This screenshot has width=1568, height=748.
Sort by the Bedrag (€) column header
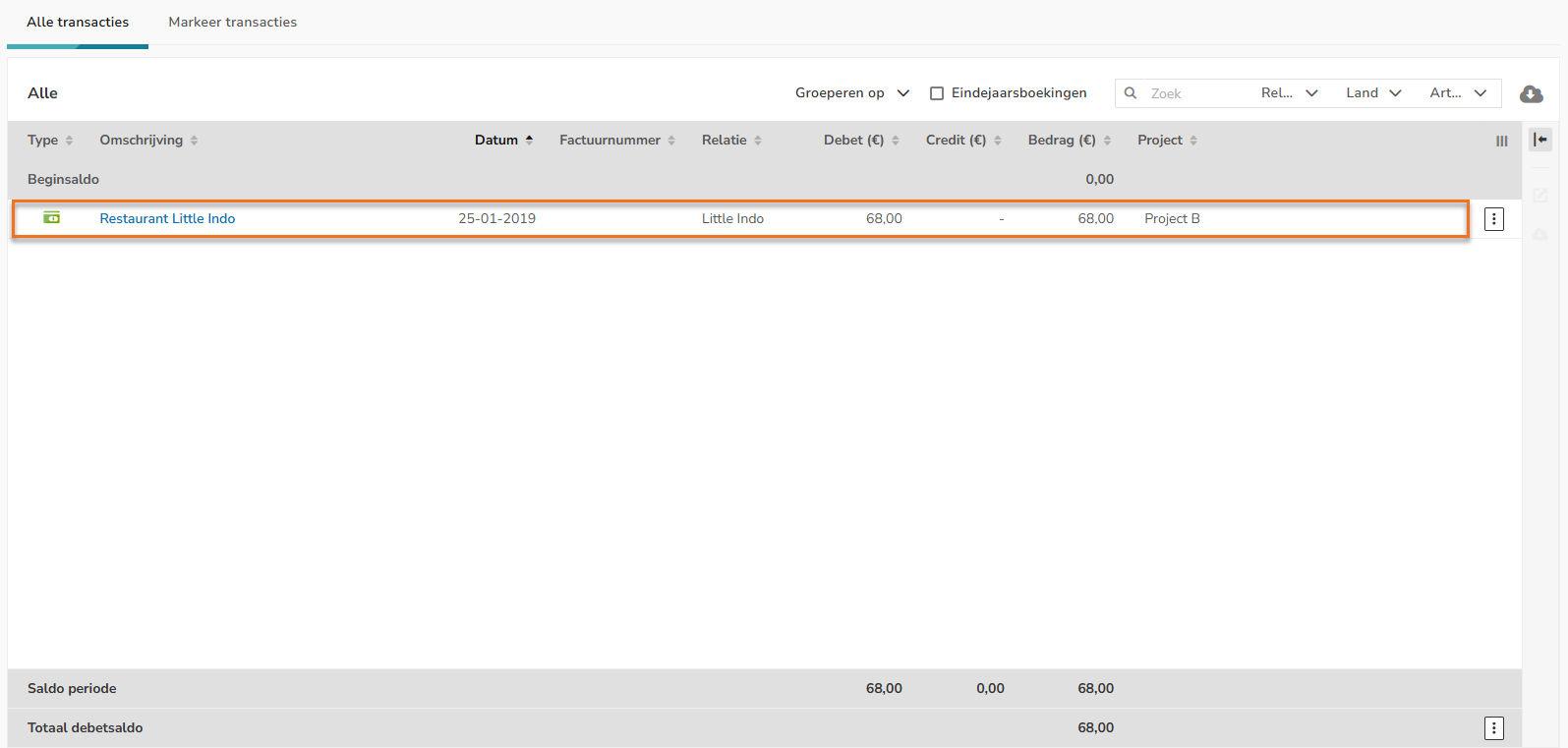pos(1070,141)
